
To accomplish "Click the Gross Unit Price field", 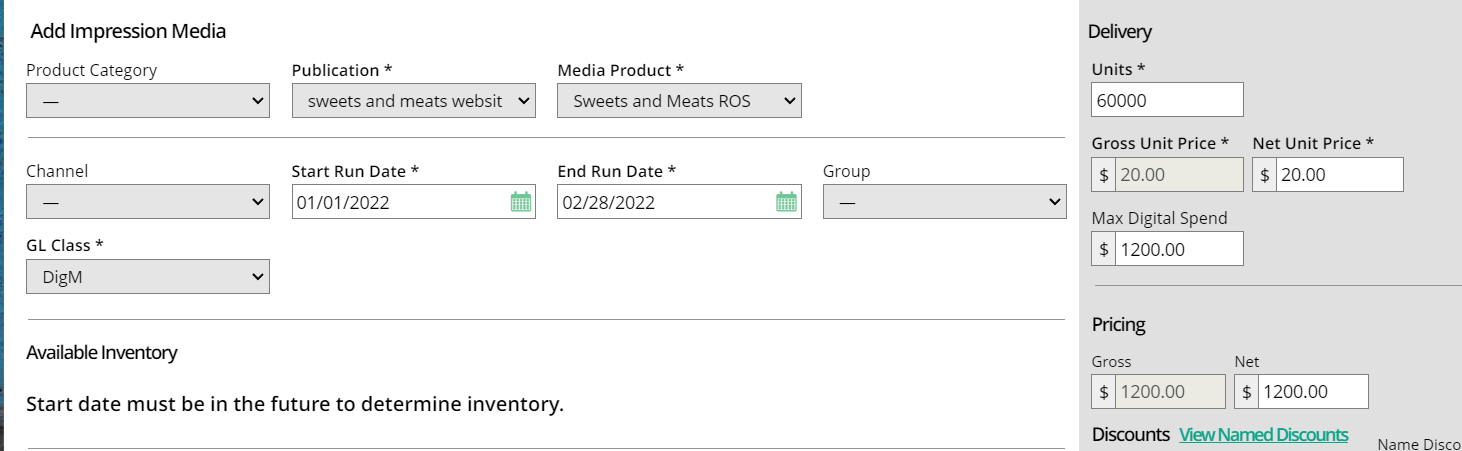I will 1178,175.
